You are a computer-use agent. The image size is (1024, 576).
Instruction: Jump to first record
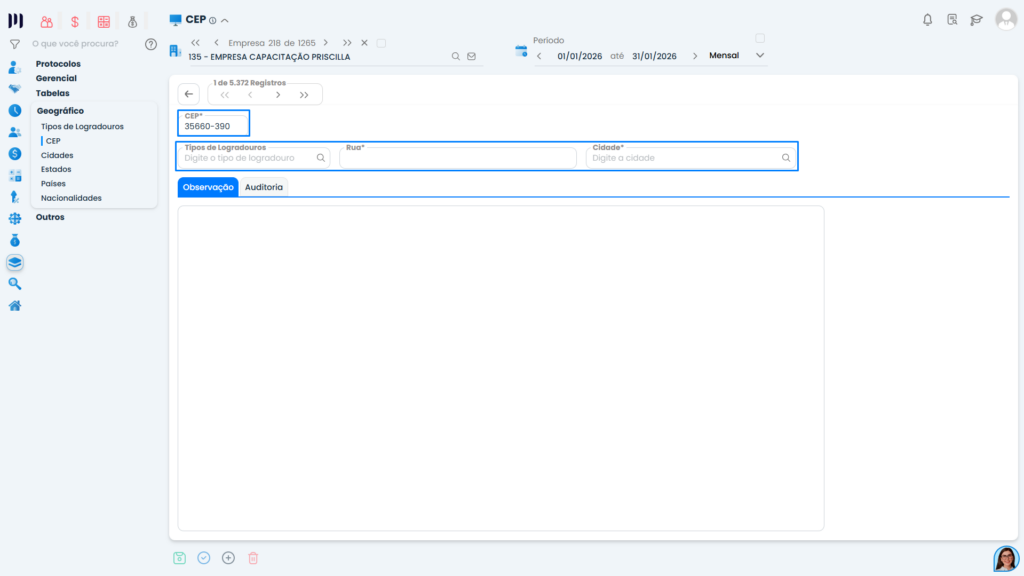coord(225,95)
